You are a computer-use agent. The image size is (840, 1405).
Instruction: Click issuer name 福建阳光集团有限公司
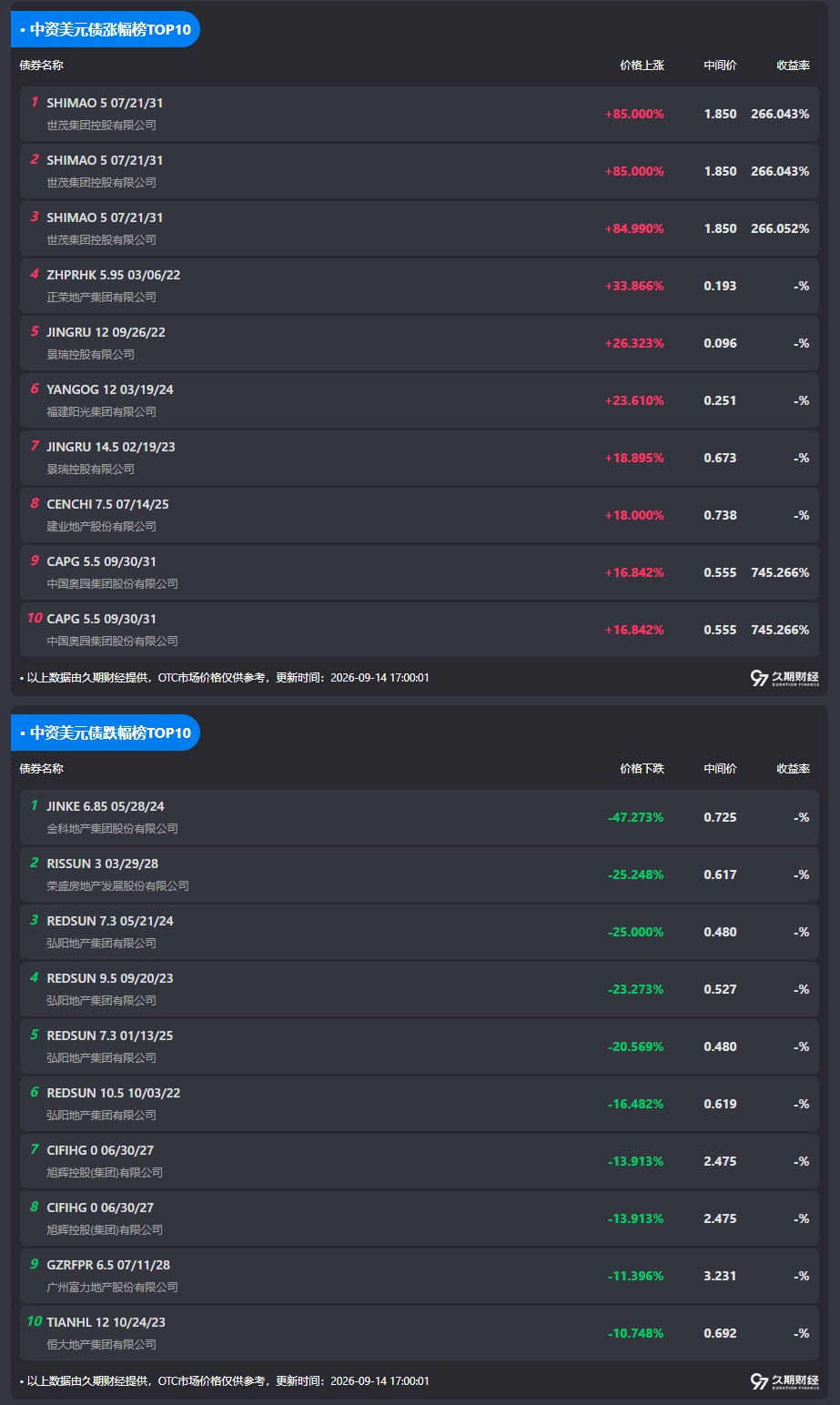[x=102, y=412]
